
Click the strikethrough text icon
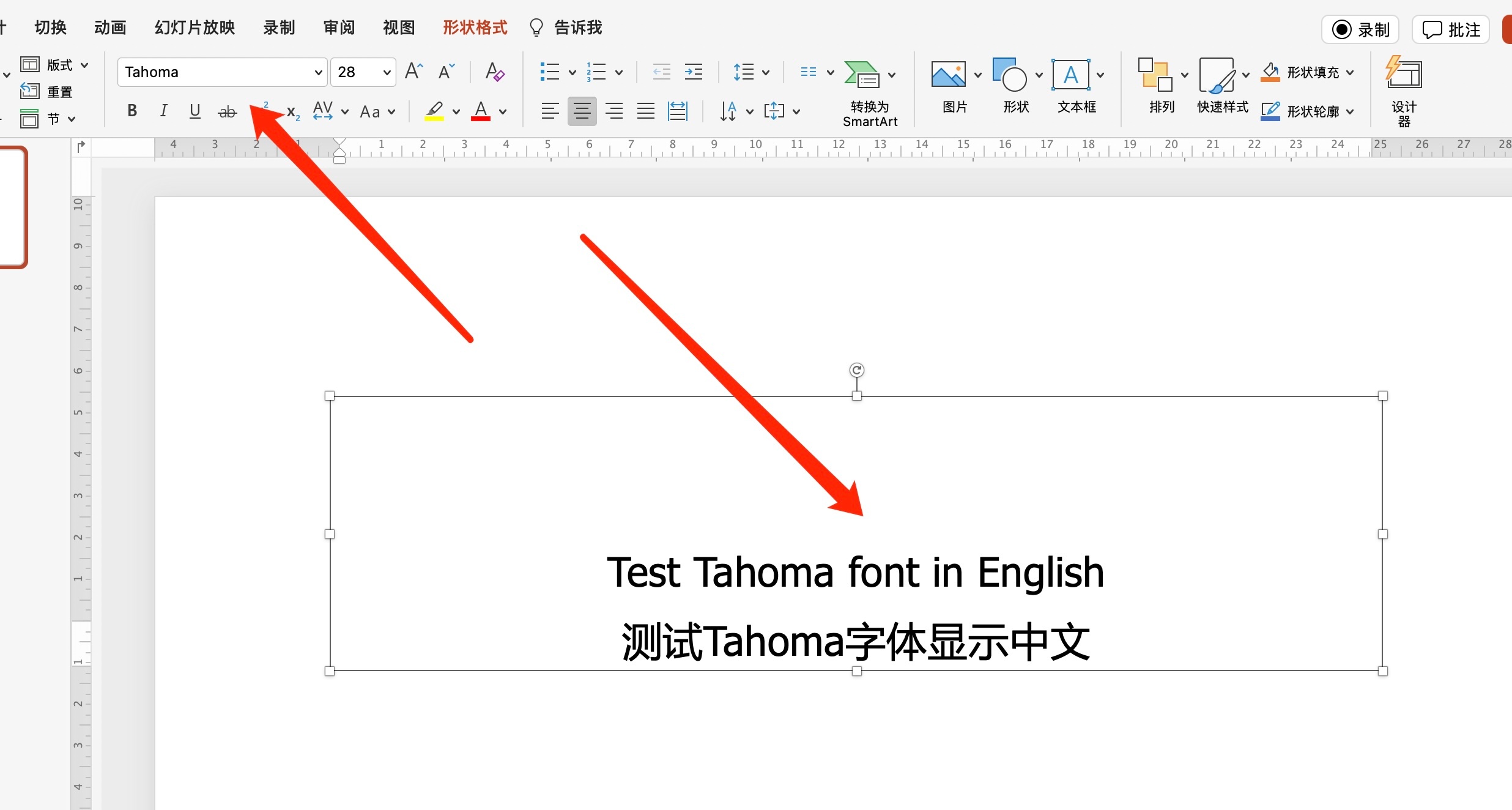[227, 111]
